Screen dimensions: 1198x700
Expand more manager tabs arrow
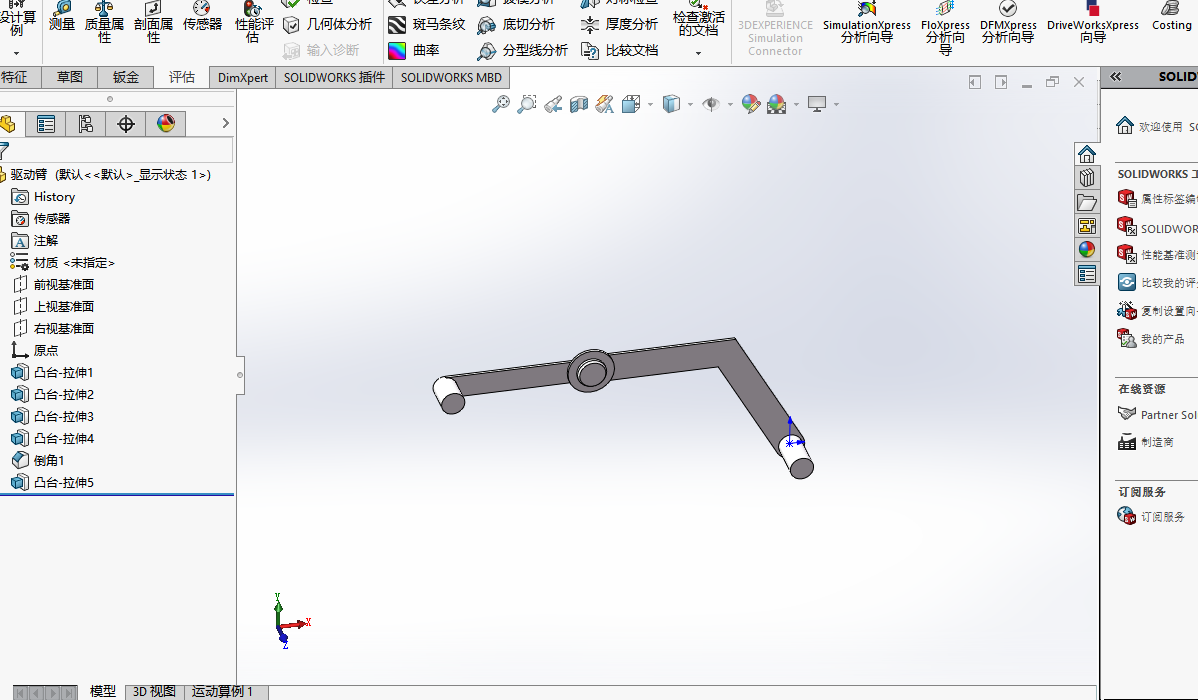point(225,123)
